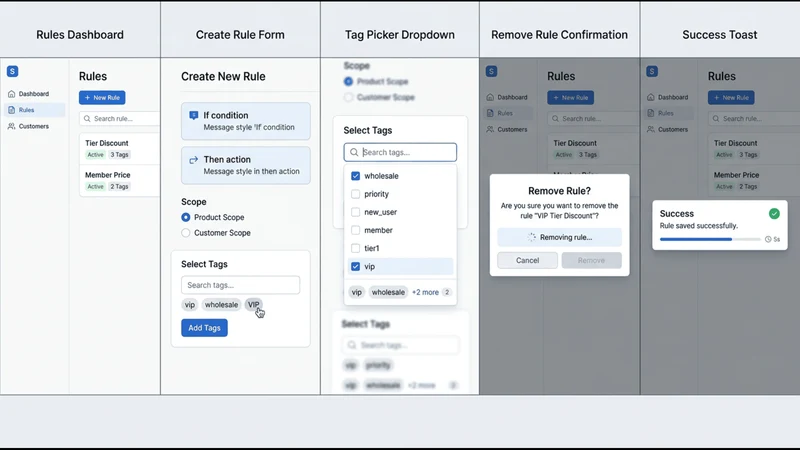This screenshot has width=800, height=450.
Task: Select the If condition card
Action: click(245, 121)
